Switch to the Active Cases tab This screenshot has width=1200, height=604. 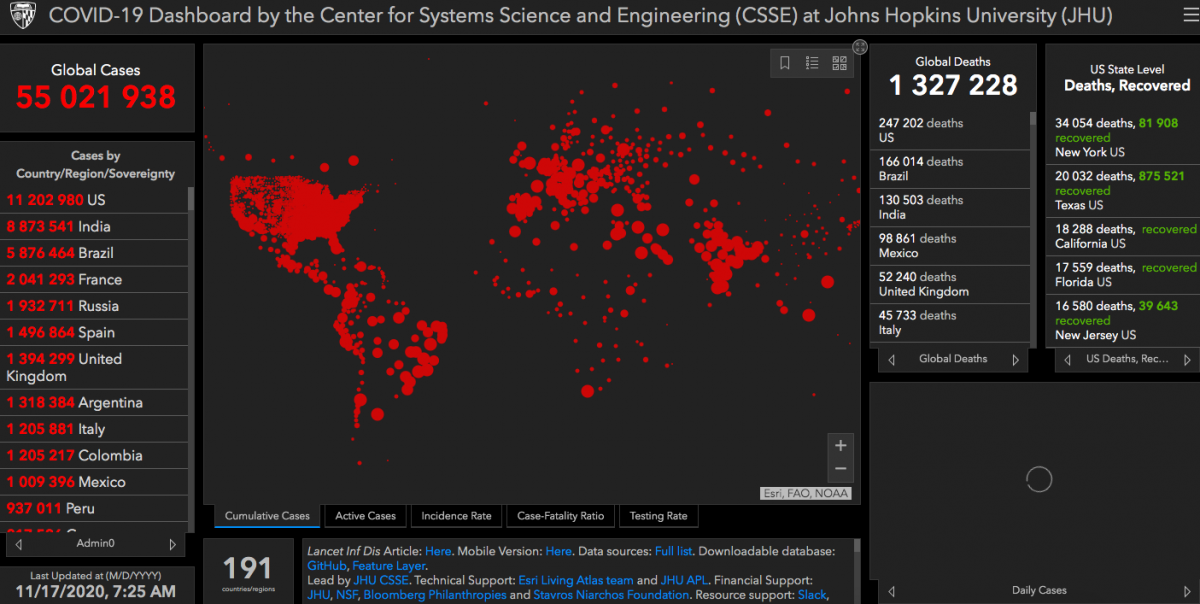pos(365,516)
